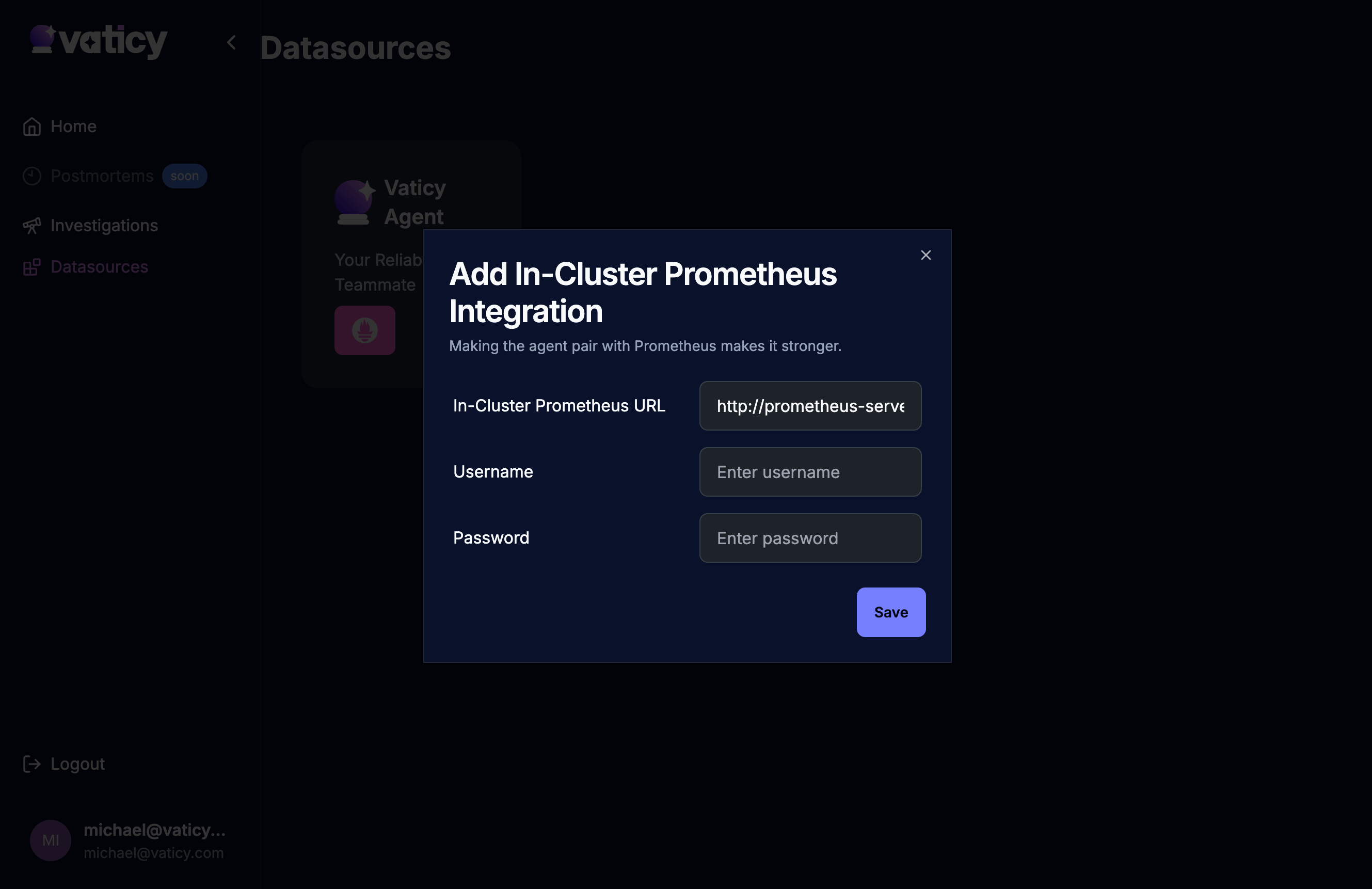Click the Datasources grid icon
Image resolution: width=1372 pixels, height=889 pixels.
point(31,267)
